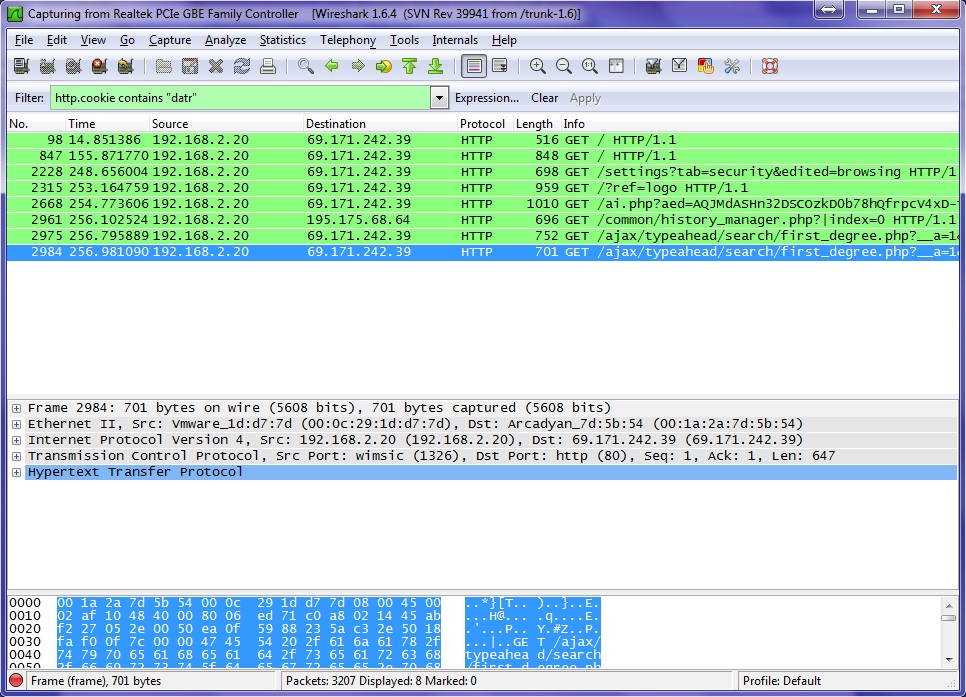Click the find packet magnifier icon

[x=306, y=67]
